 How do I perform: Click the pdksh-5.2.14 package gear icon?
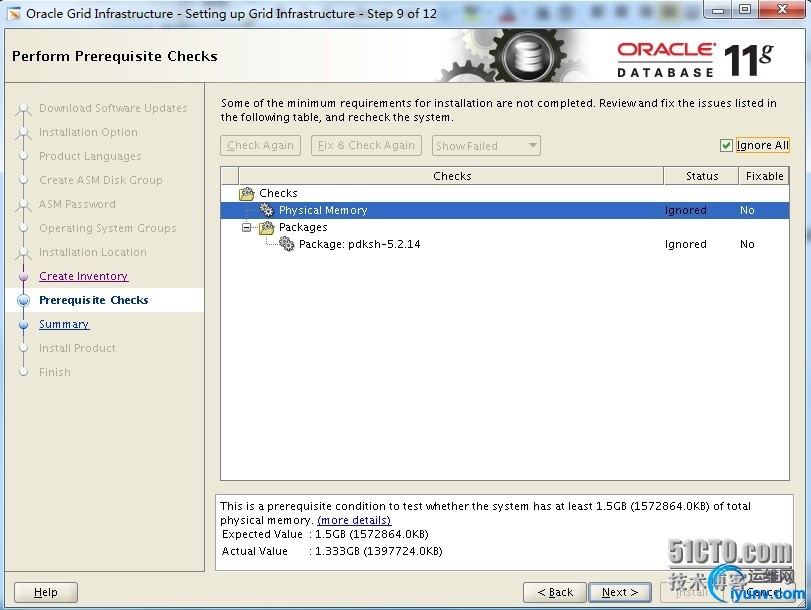[287, 244]
